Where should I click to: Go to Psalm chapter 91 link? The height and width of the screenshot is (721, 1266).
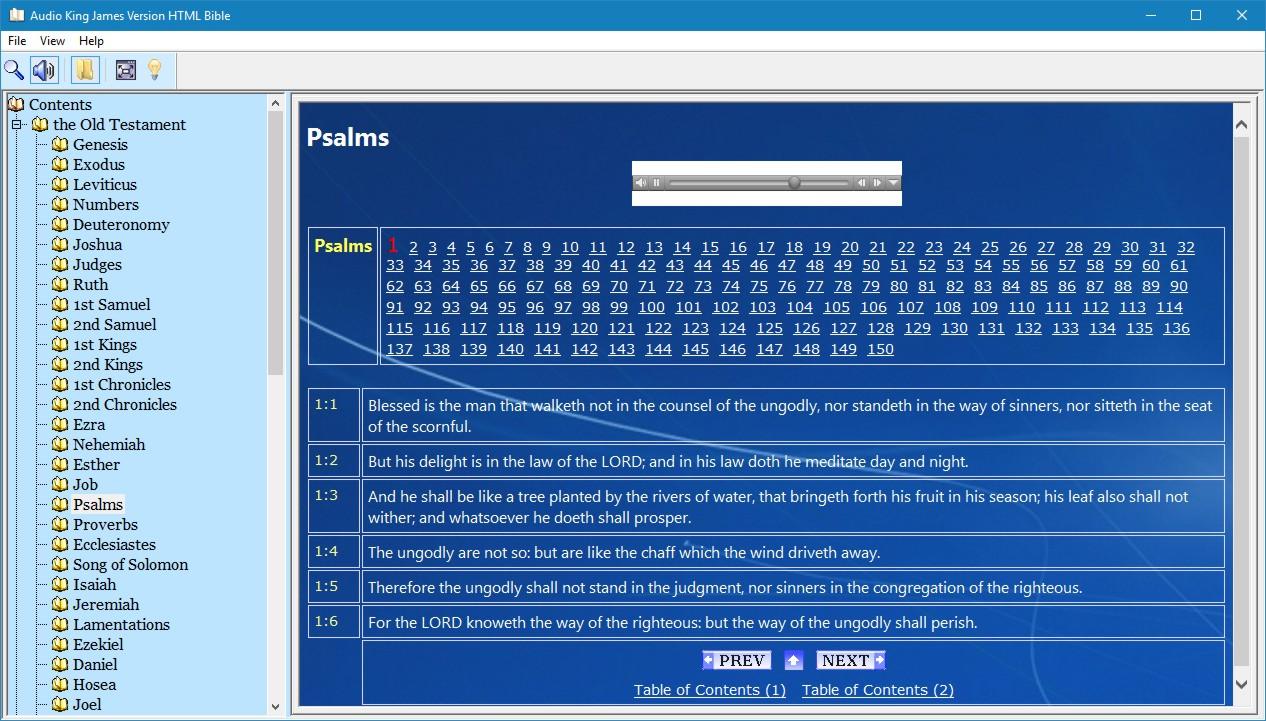point(395,308)
